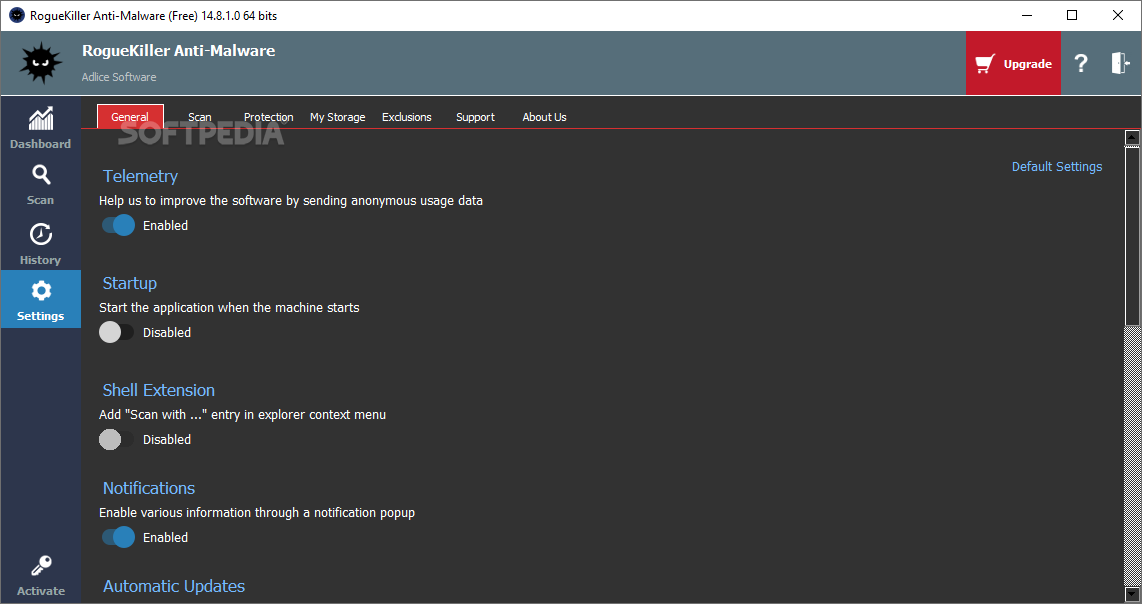1142x604 pixels.
Task: Enable the Startup toggle
Action: pyautogui.click(x=117, y=332)
